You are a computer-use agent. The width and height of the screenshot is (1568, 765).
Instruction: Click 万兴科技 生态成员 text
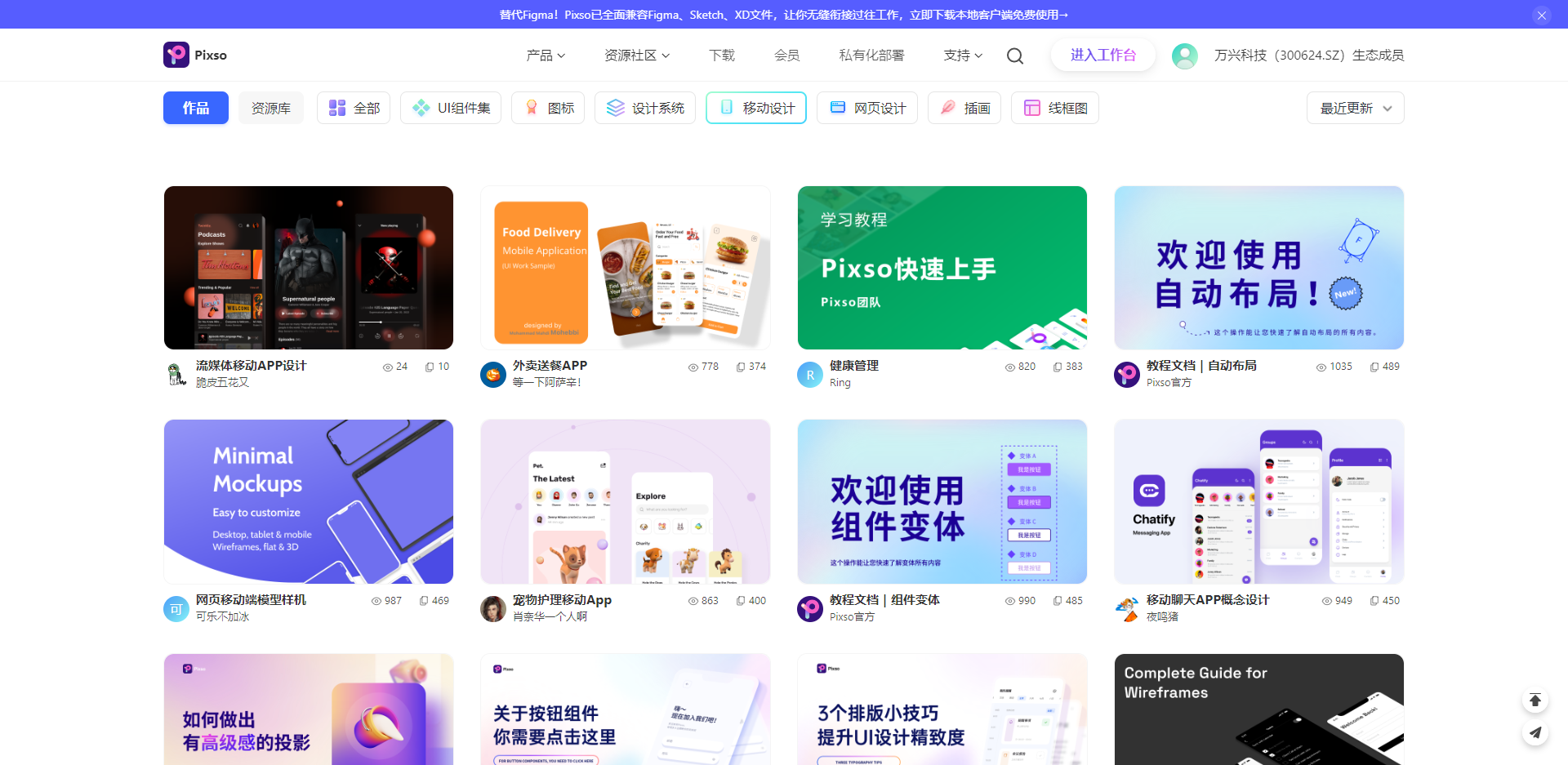1309,56
